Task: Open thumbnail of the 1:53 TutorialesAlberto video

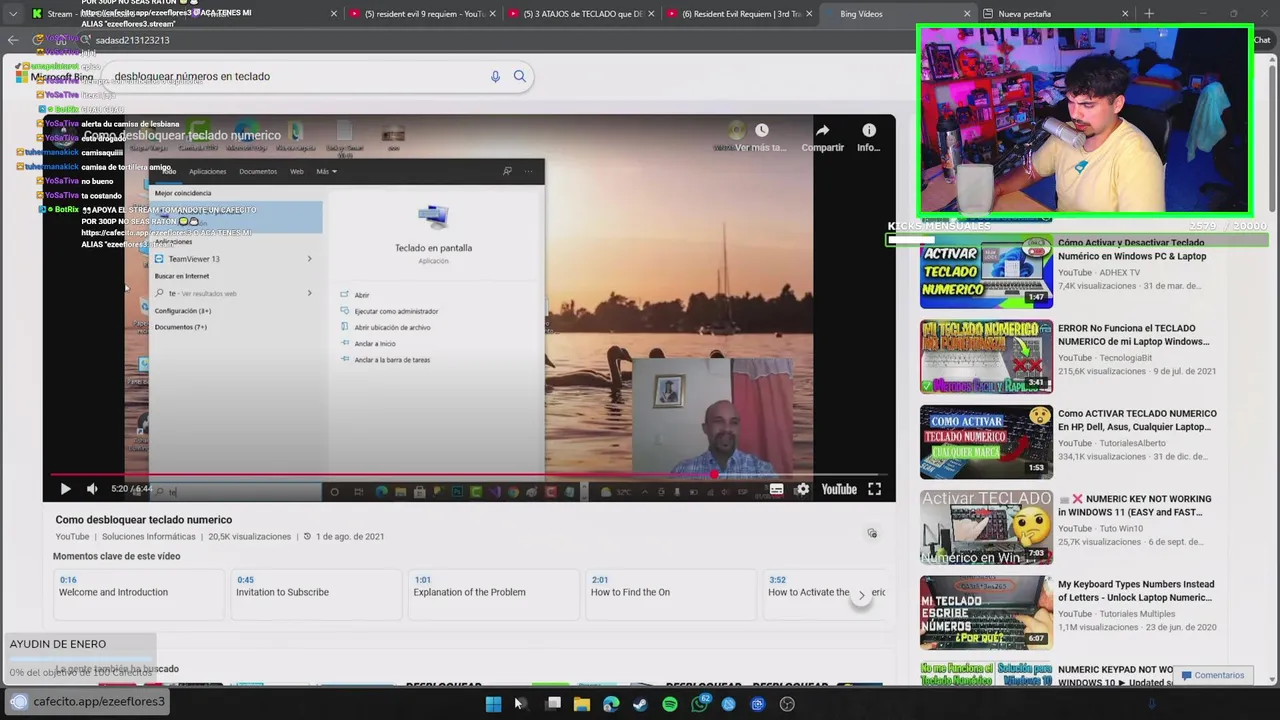Action: point(986,442)
